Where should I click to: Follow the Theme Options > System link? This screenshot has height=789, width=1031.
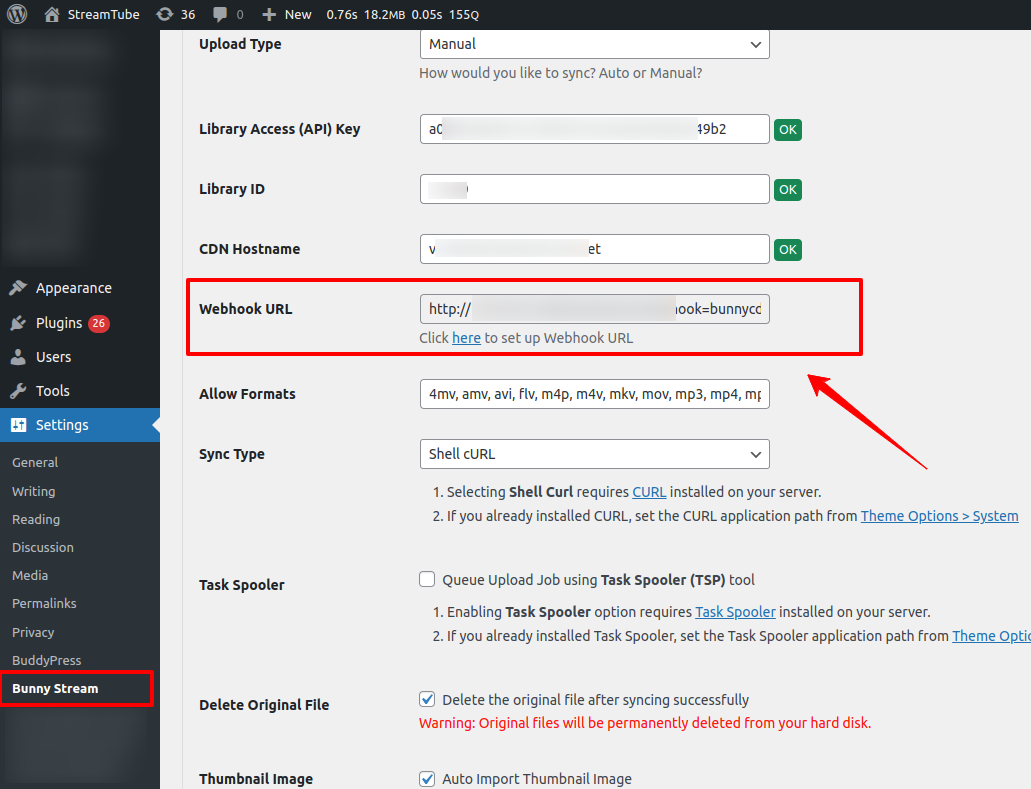tap(939, 516)
